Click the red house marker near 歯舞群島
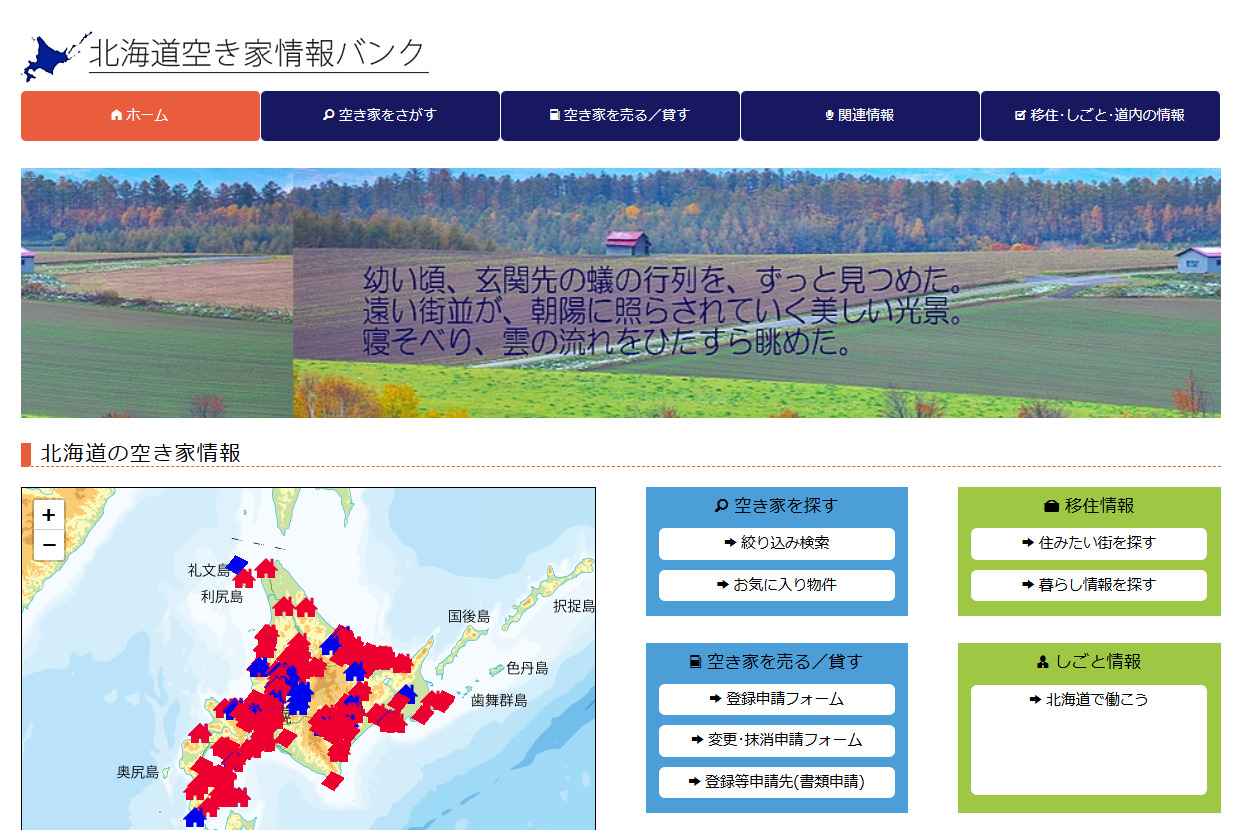 (441, 701)
